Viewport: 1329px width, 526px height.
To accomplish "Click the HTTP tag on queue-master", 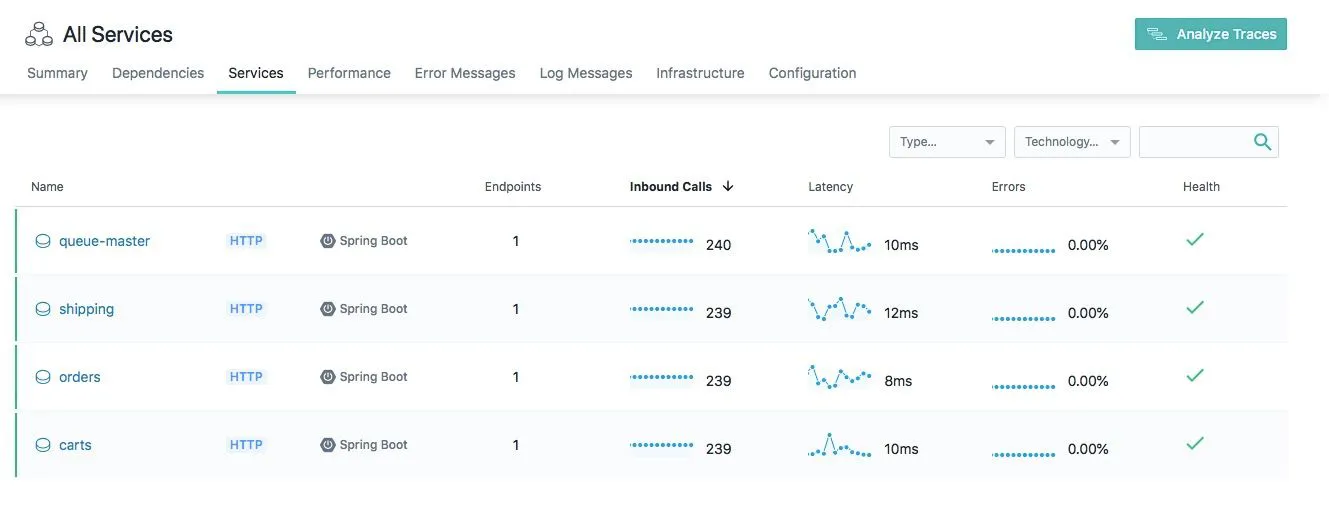I will coord(246,241).
